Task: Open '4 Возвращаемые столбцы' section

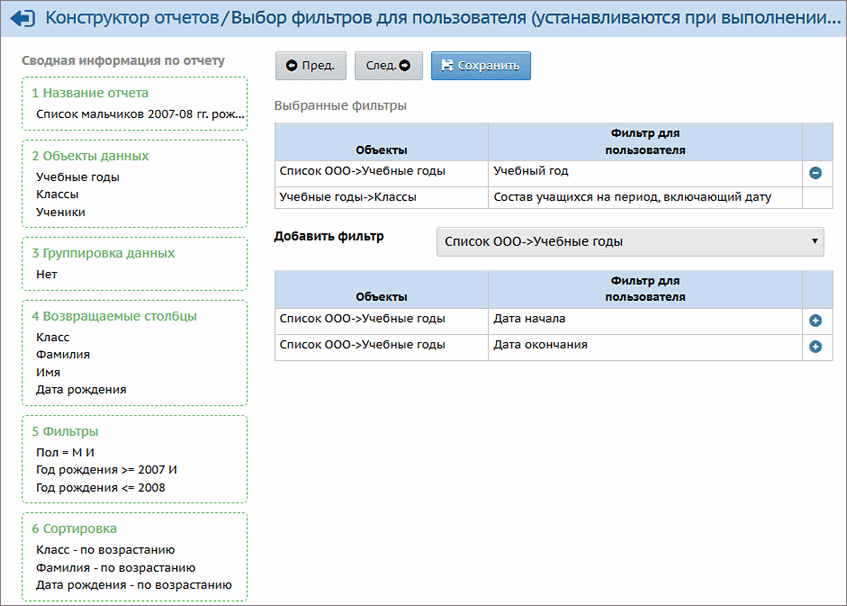Action: (x=113, y=316)
